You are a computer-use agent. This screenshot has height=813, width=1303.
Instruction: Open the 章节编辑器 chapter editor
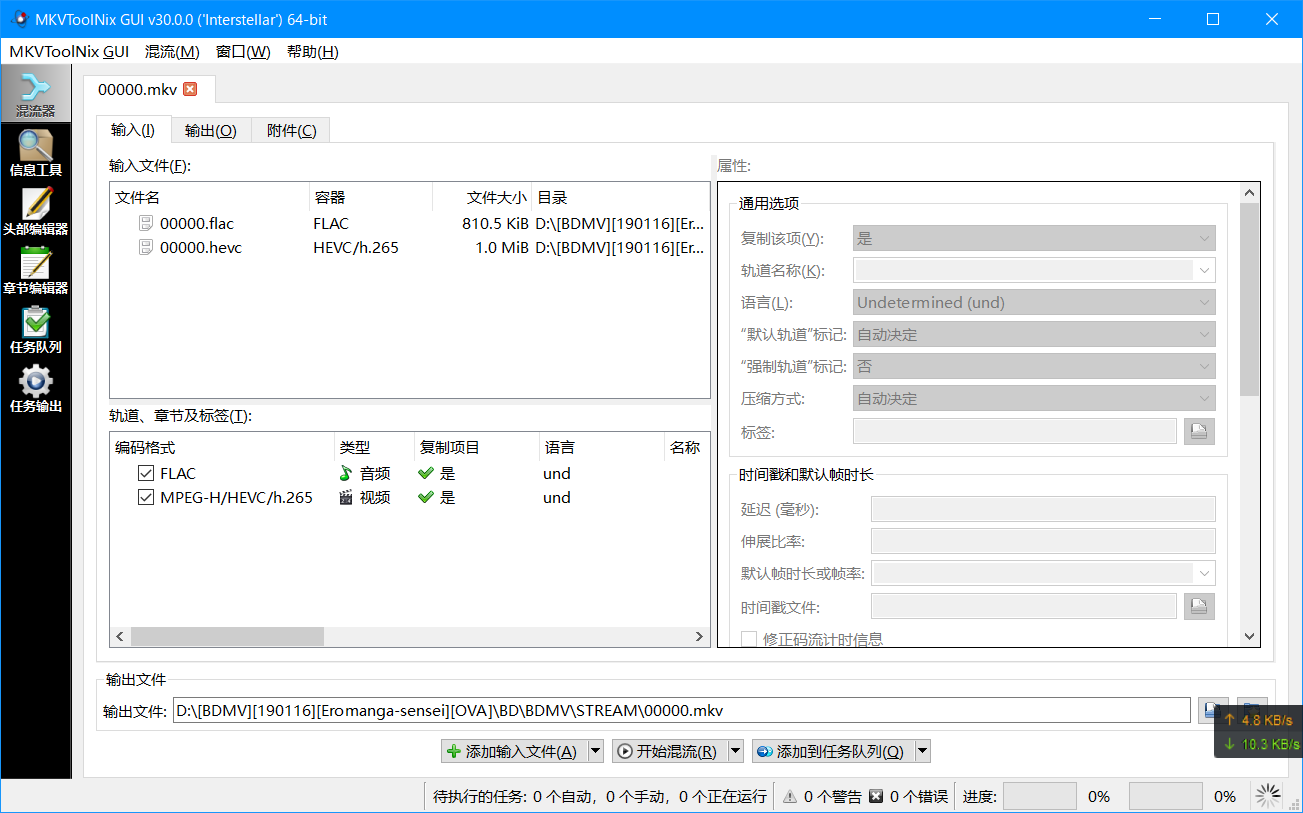tap(35, 271)
